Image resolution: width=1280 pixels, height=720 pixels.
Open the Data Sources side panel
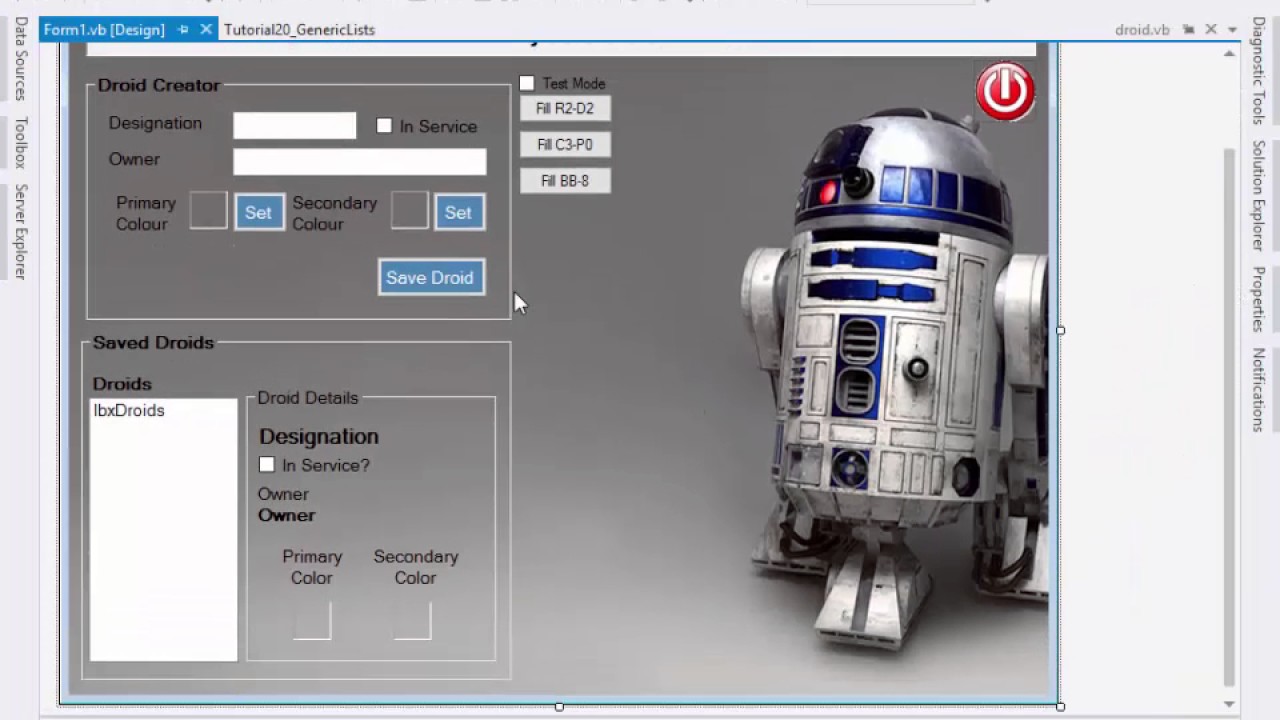click(20, 58)
